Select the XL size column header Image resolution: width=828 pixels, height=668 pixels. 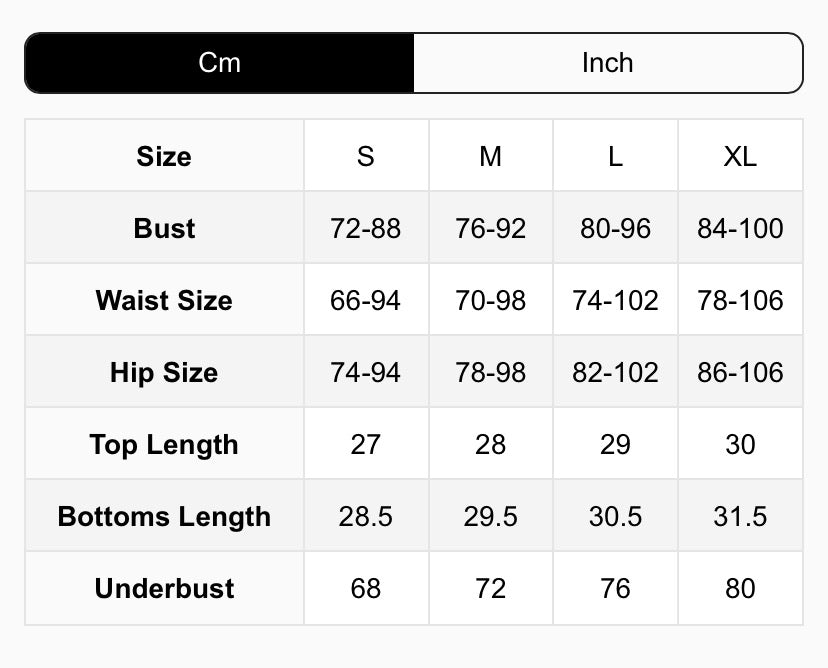740,156
